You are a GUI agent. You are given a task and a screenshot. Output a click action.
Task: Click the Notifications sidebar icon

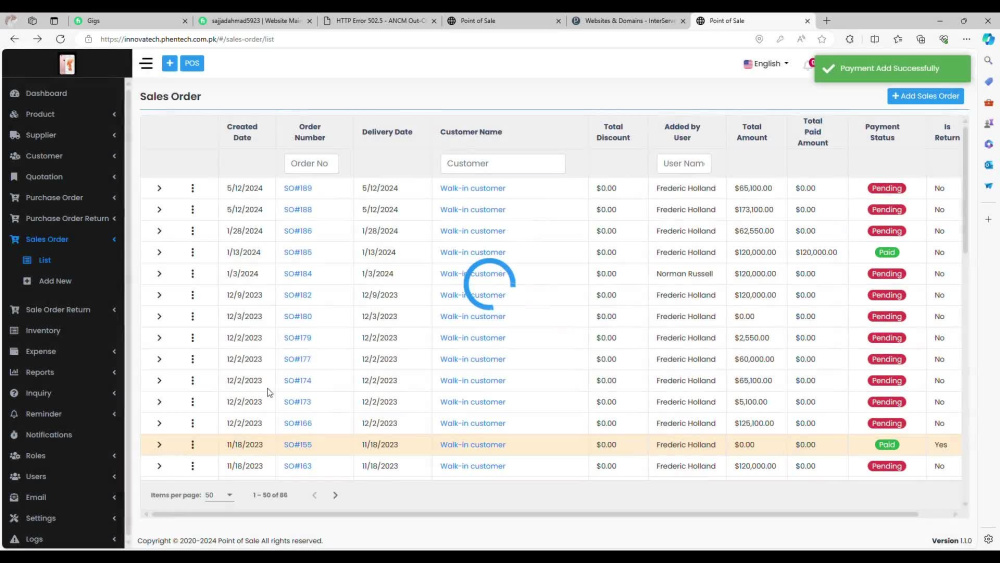14,435
